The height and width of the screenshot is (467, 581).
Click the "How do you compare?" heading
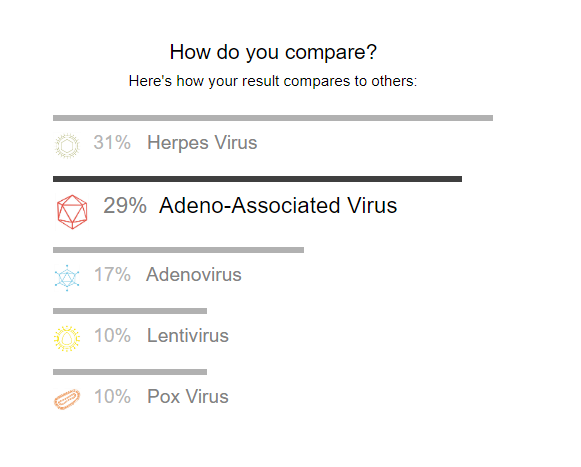point(273,52)
